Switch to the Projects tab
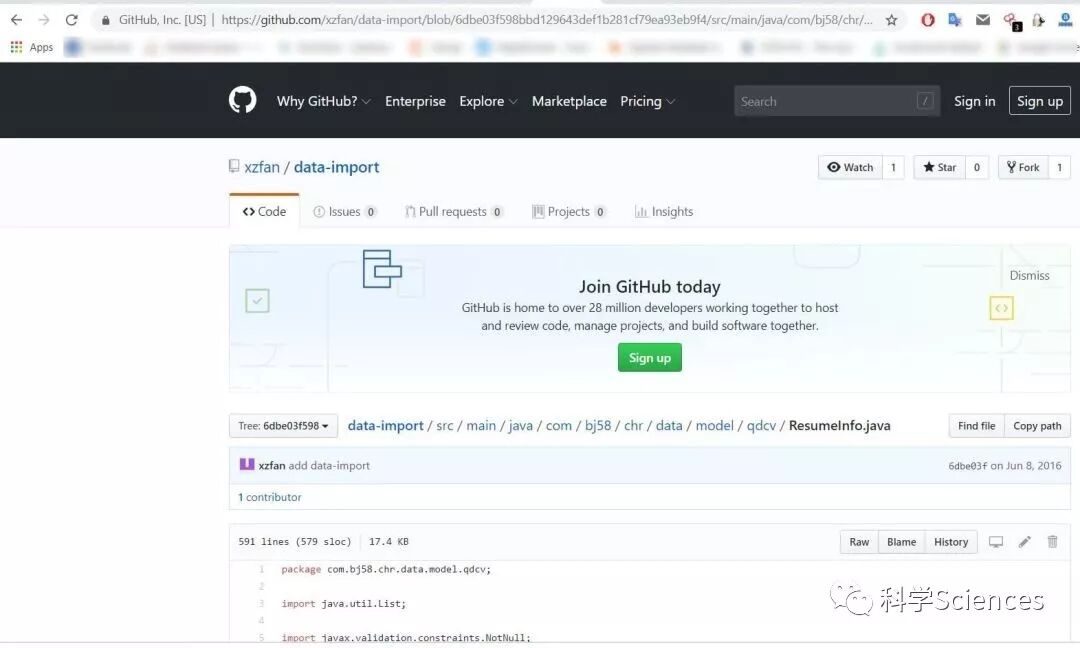This screenshot has width=1080, height=648. 569,211
